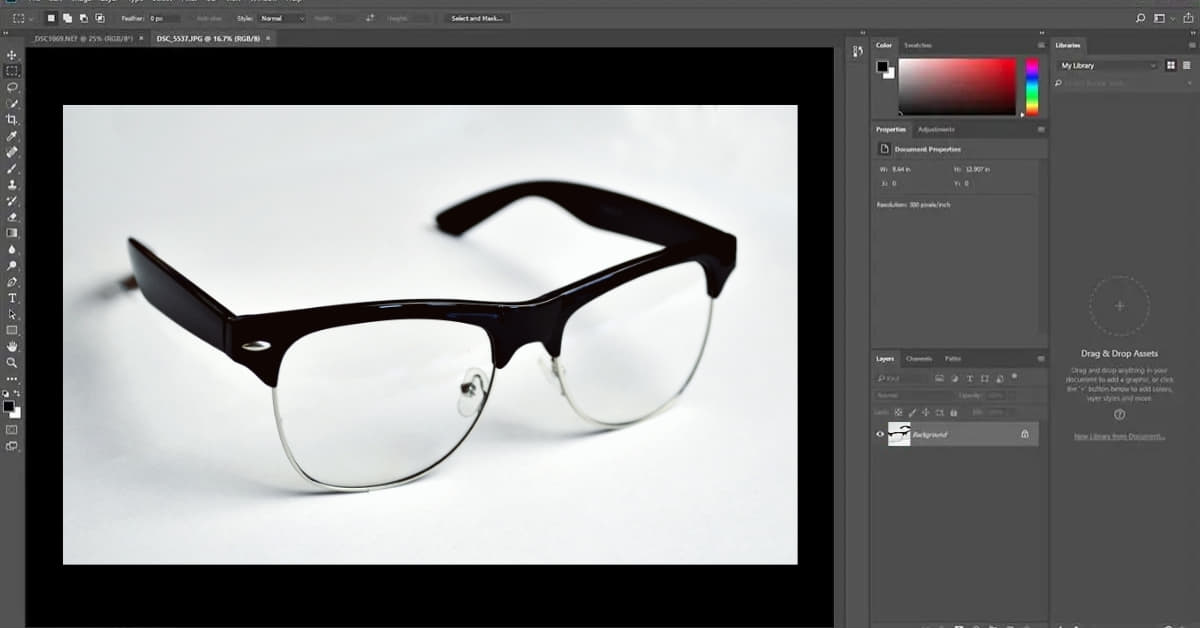Close the DSC_5537.JPG document tab

pyautogui.click(x=269, y=38)
